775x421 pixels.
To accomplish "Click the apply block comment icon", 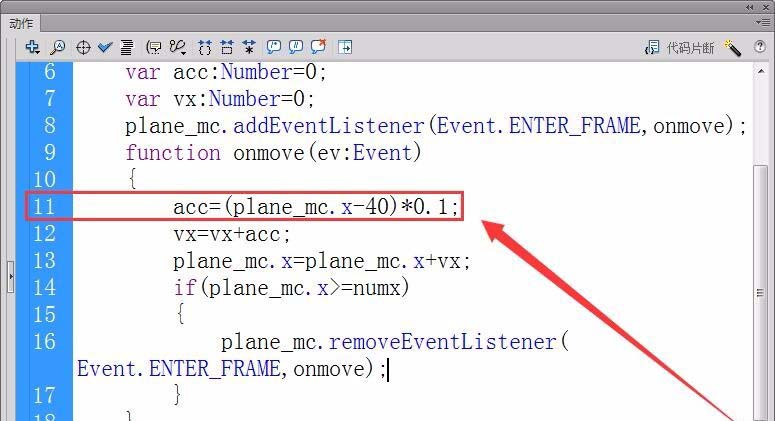I will pos(273,47).
